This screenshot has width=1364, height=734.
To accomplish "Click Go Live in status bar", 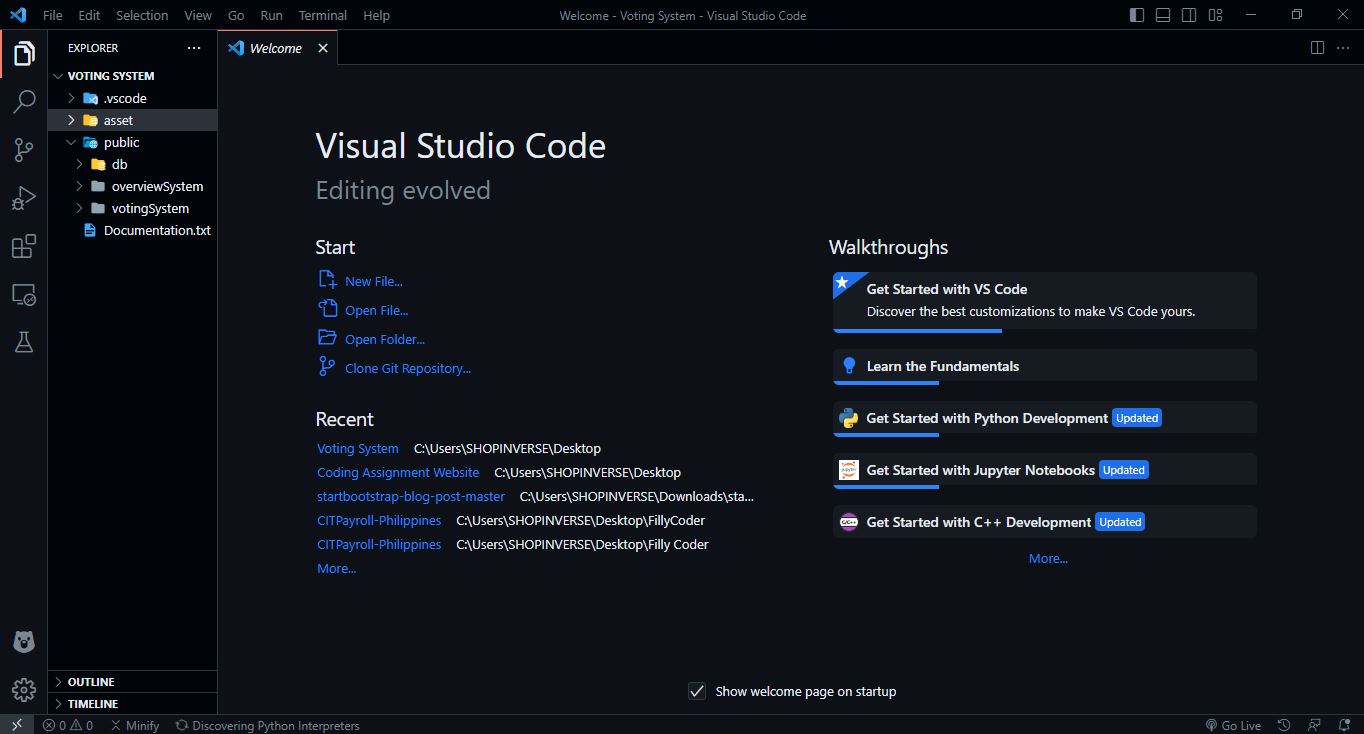I will tap(1233, 725).
